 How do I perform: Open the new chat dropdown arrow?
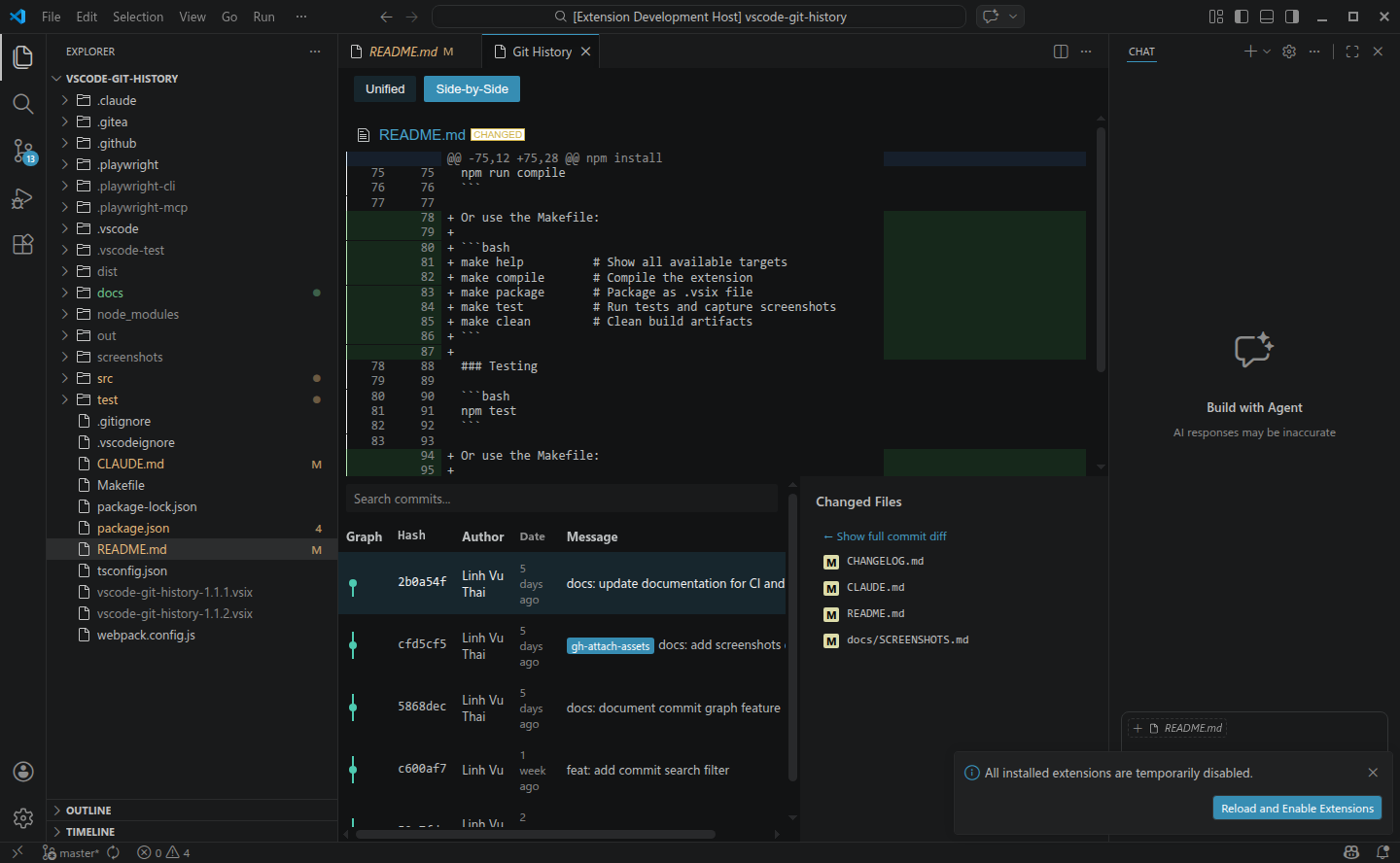(x=1267, y=52)
